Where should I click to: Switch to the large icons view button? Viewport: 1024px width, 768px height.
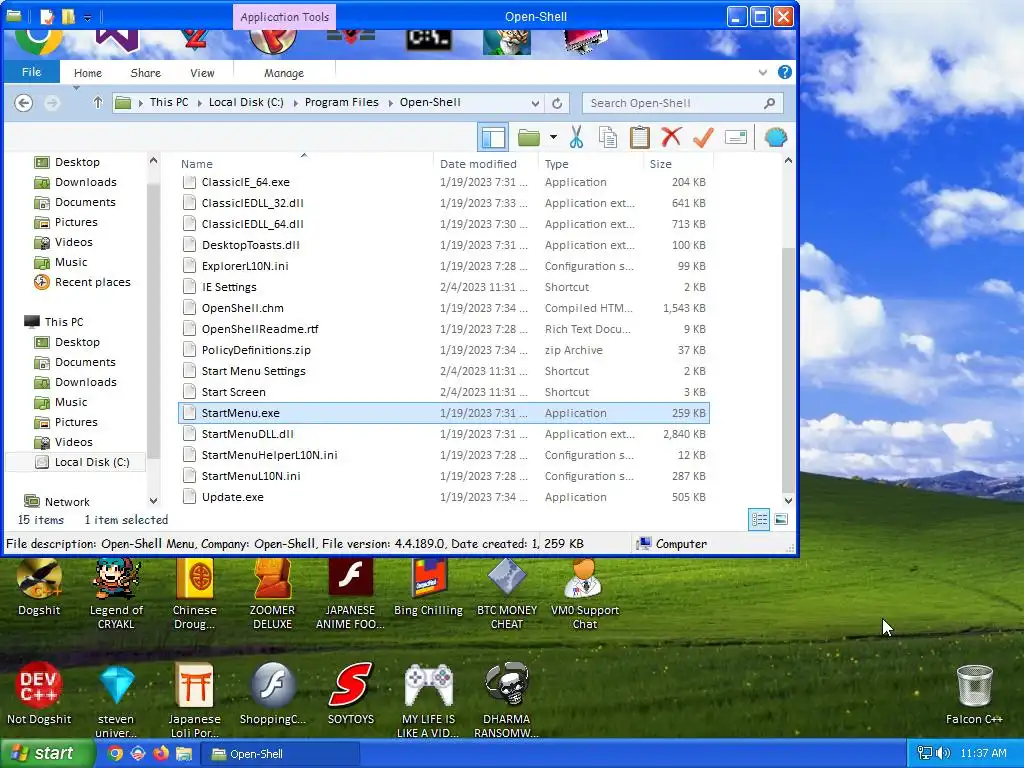(781, 520)
